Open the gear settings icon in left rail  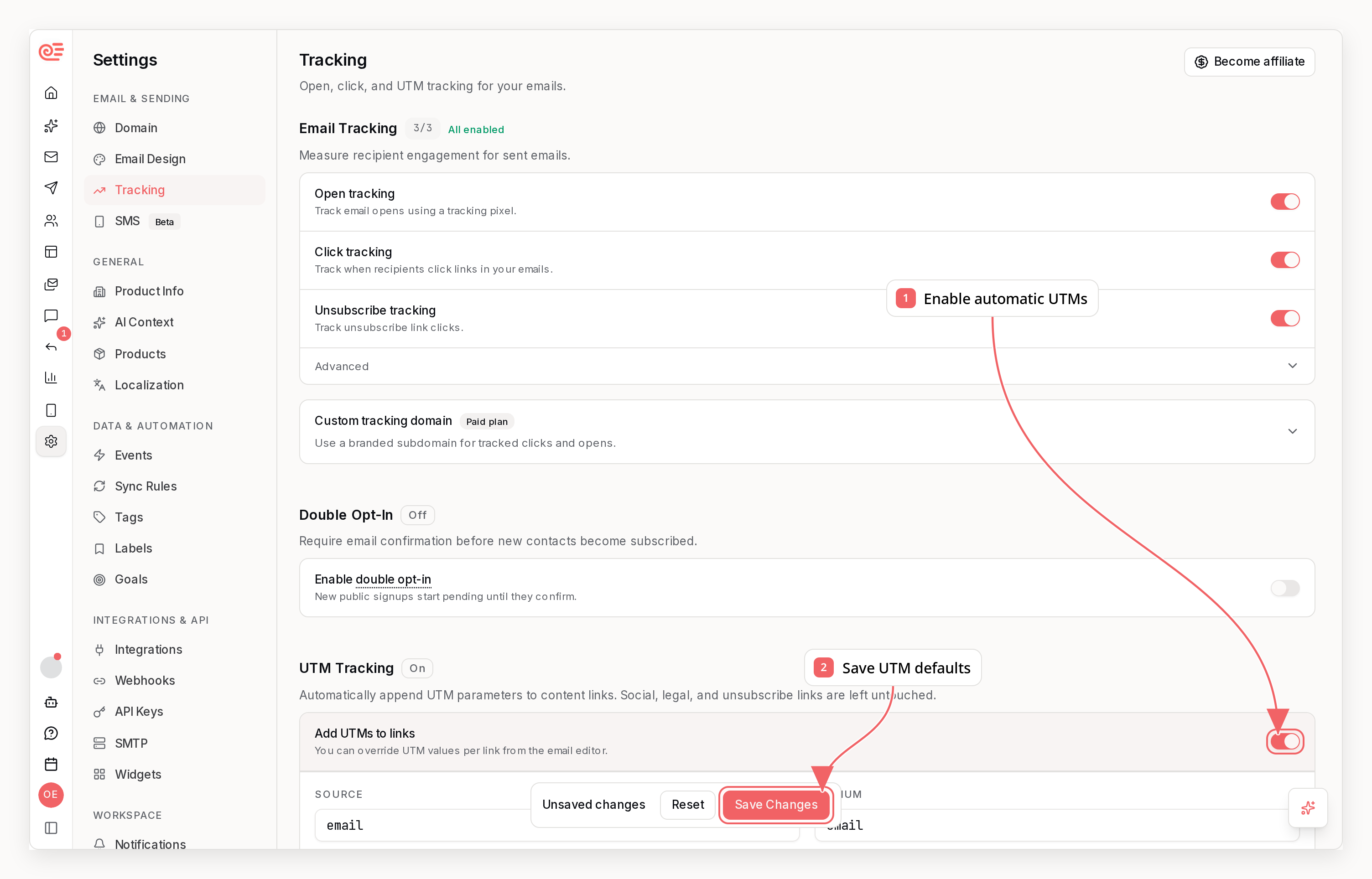51,441
